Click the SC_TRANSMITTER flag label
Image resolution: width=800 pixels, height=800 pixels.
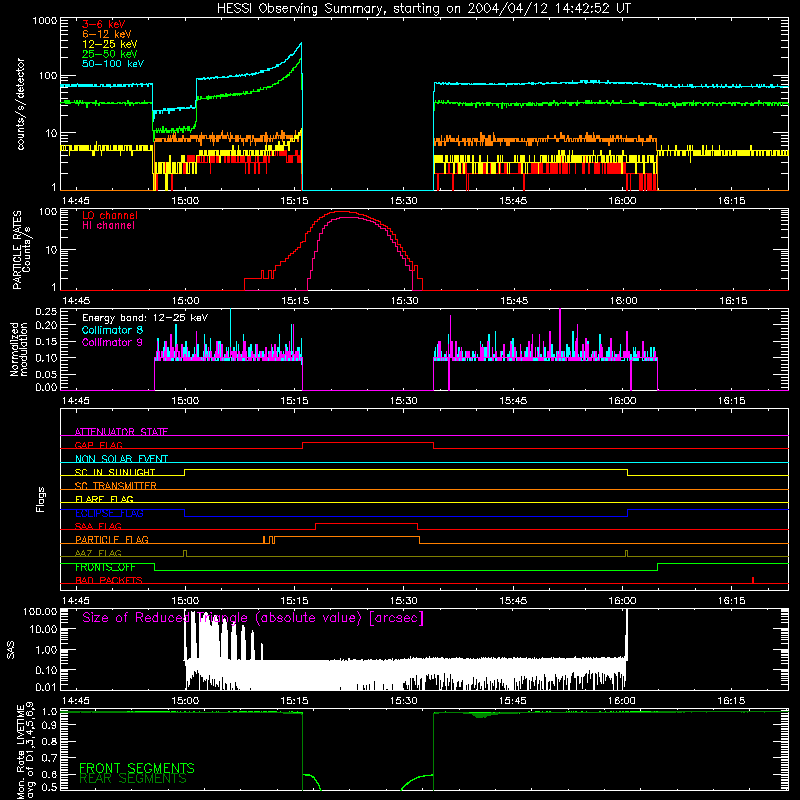point(116,486)
